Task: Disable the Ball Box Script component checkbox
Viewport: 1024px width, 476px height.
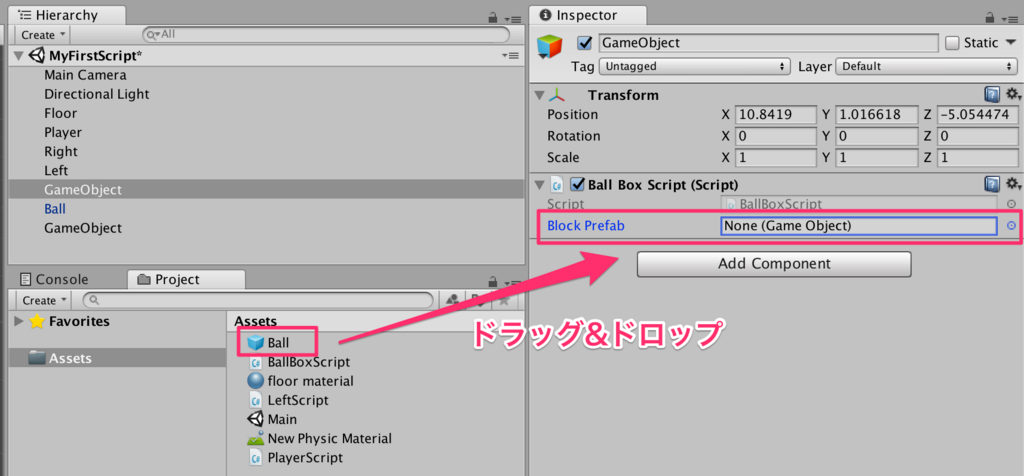Action: tap(577, 184)
